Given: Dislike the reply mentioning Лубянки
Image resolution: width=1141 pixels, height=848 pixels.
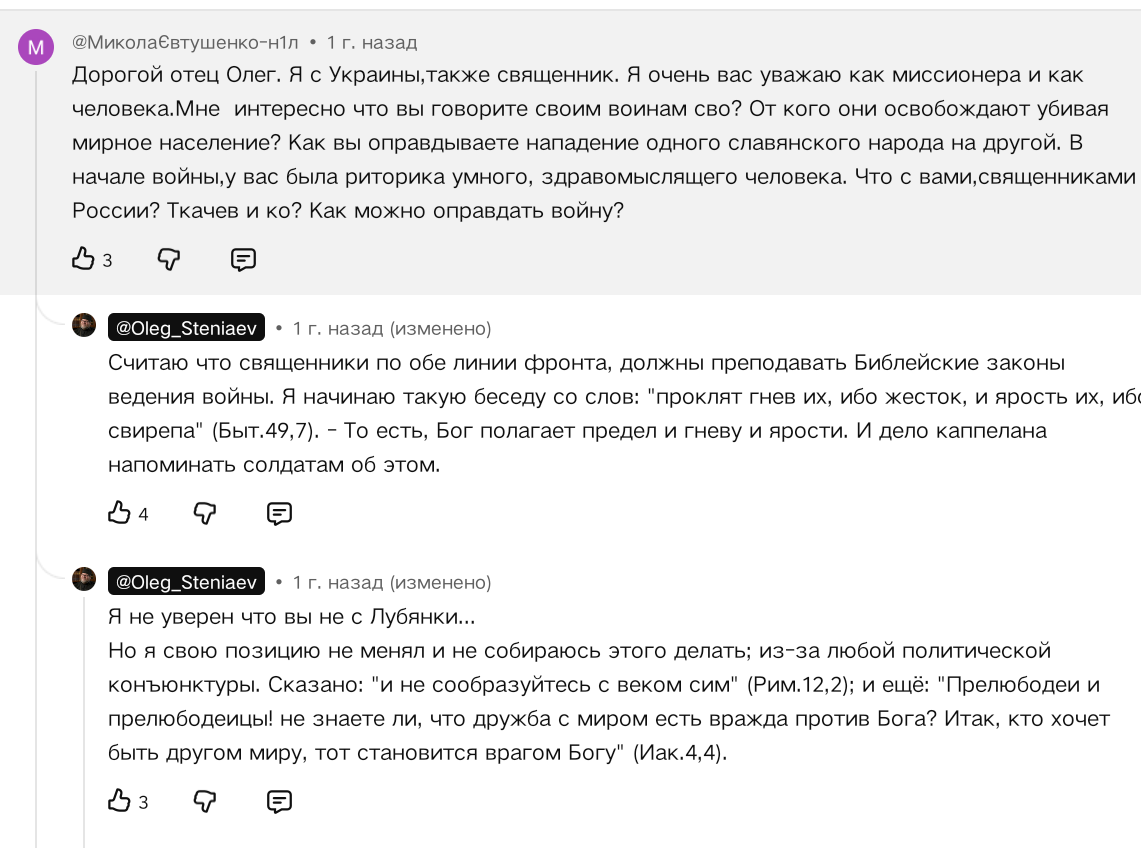Looking at the screenshot, I should (x=205, y=801).
